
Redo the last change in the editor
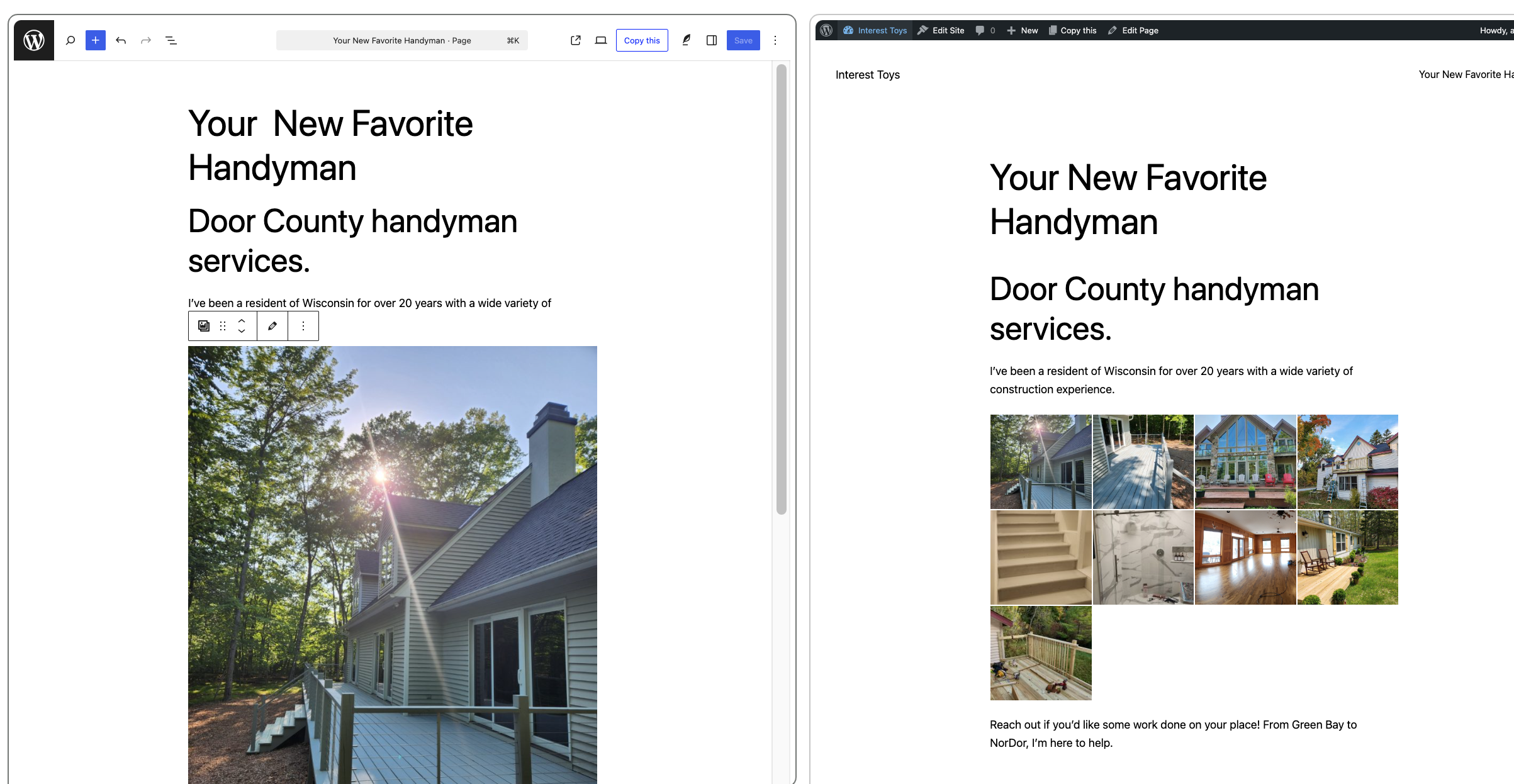point(146,40)
